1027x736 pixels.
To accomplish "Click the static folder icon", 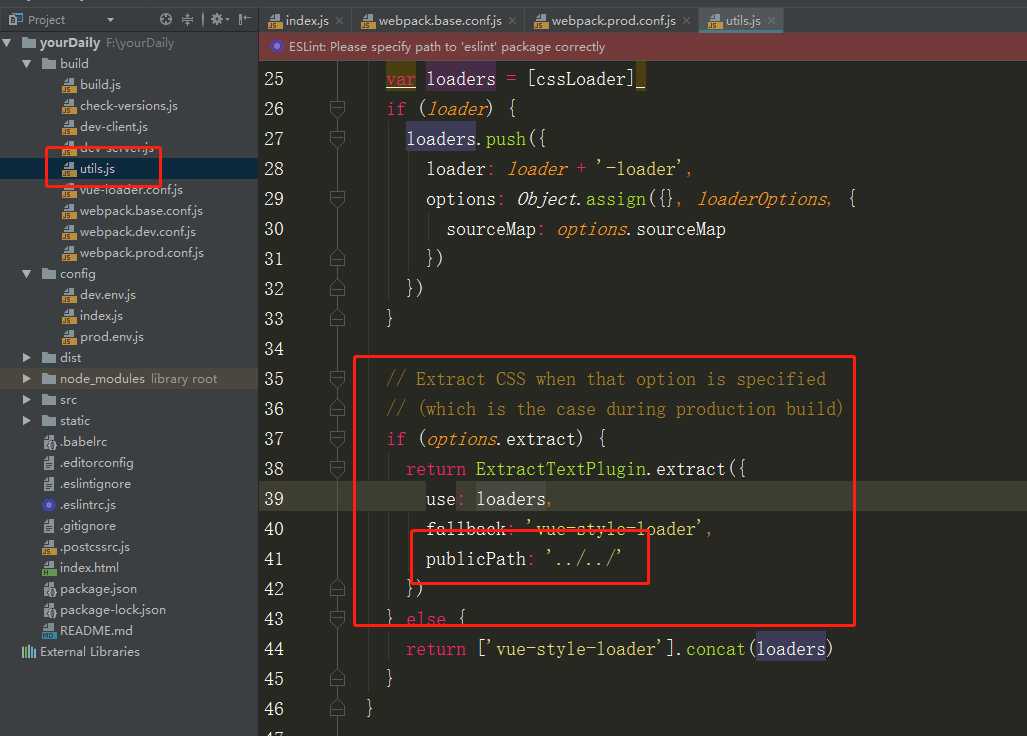I will (x=48, y=421).
